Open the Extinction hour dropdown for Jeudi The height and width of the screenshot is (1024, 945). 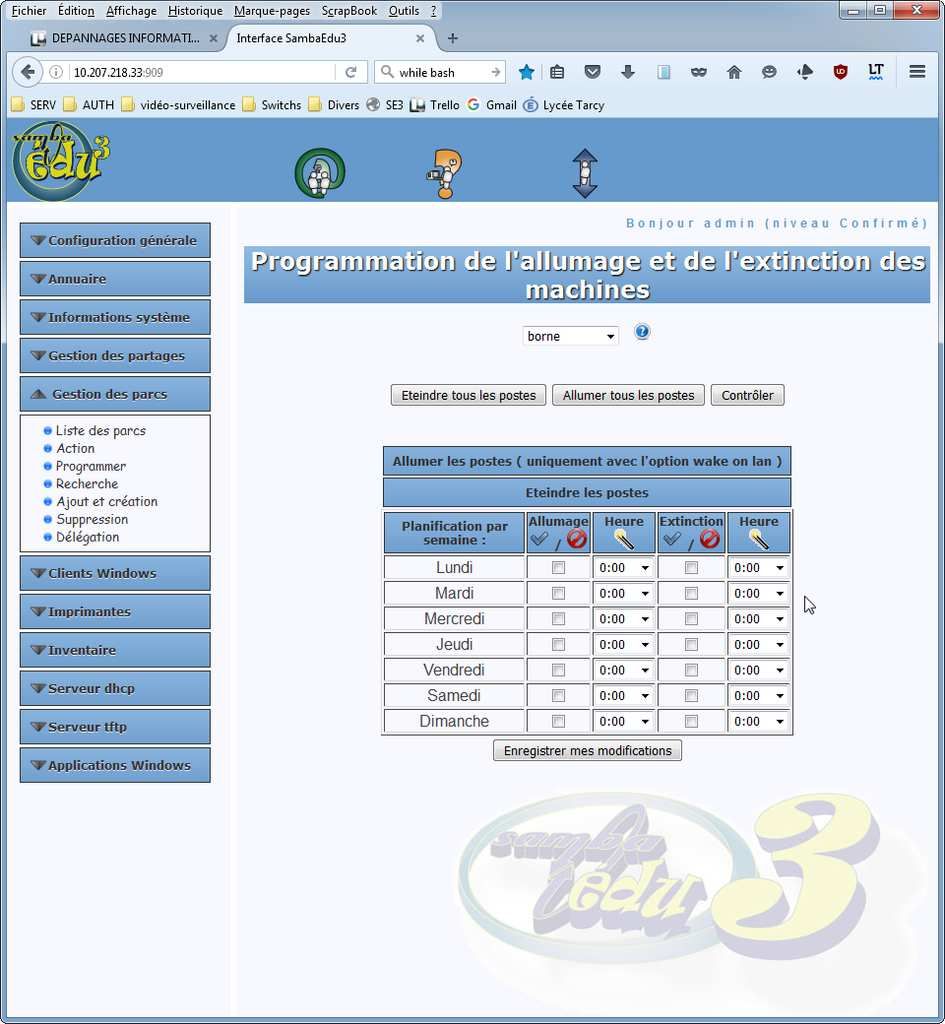pyautogui.click(x=758, y=645)
